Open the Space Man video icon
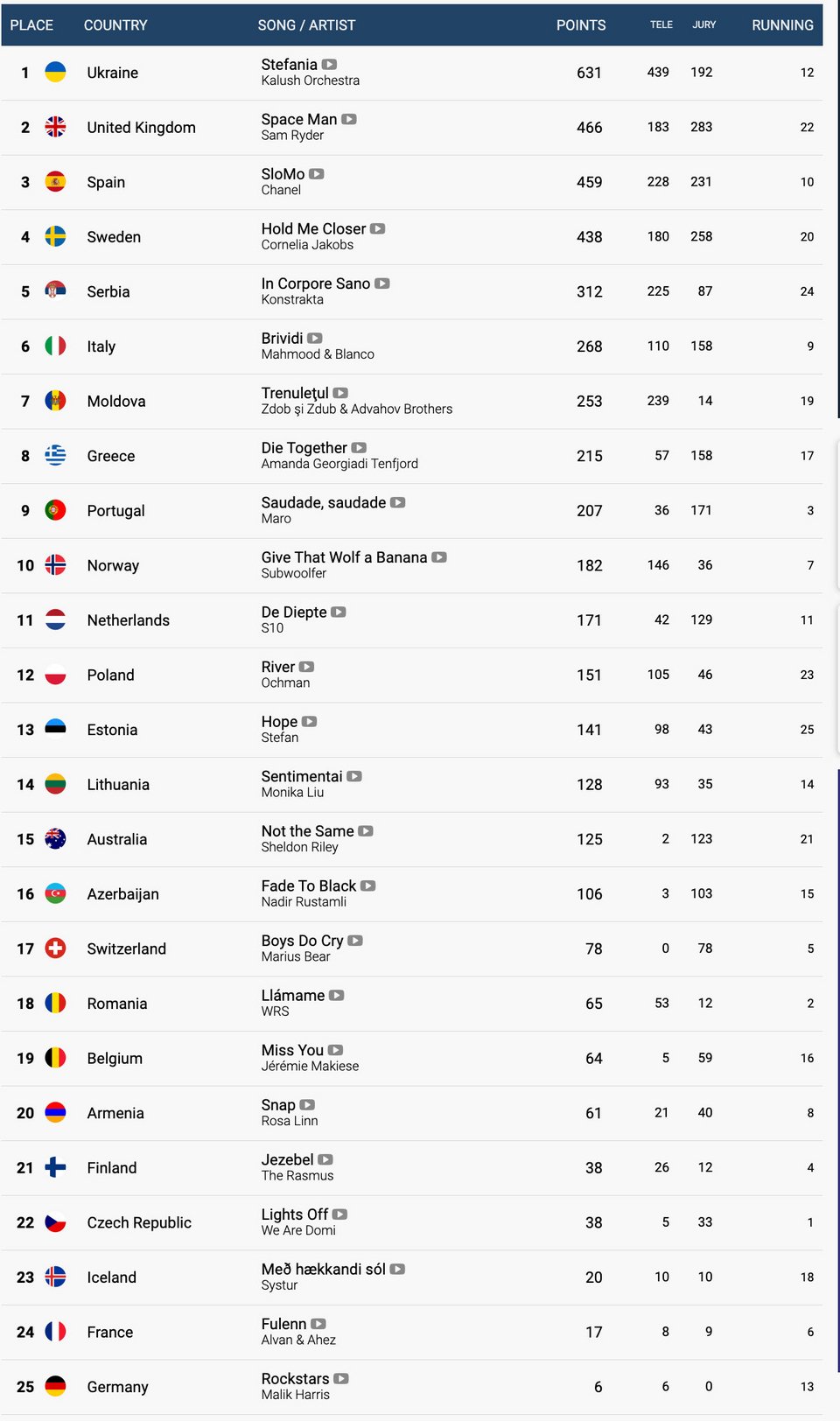 click(x=348, y=119)
